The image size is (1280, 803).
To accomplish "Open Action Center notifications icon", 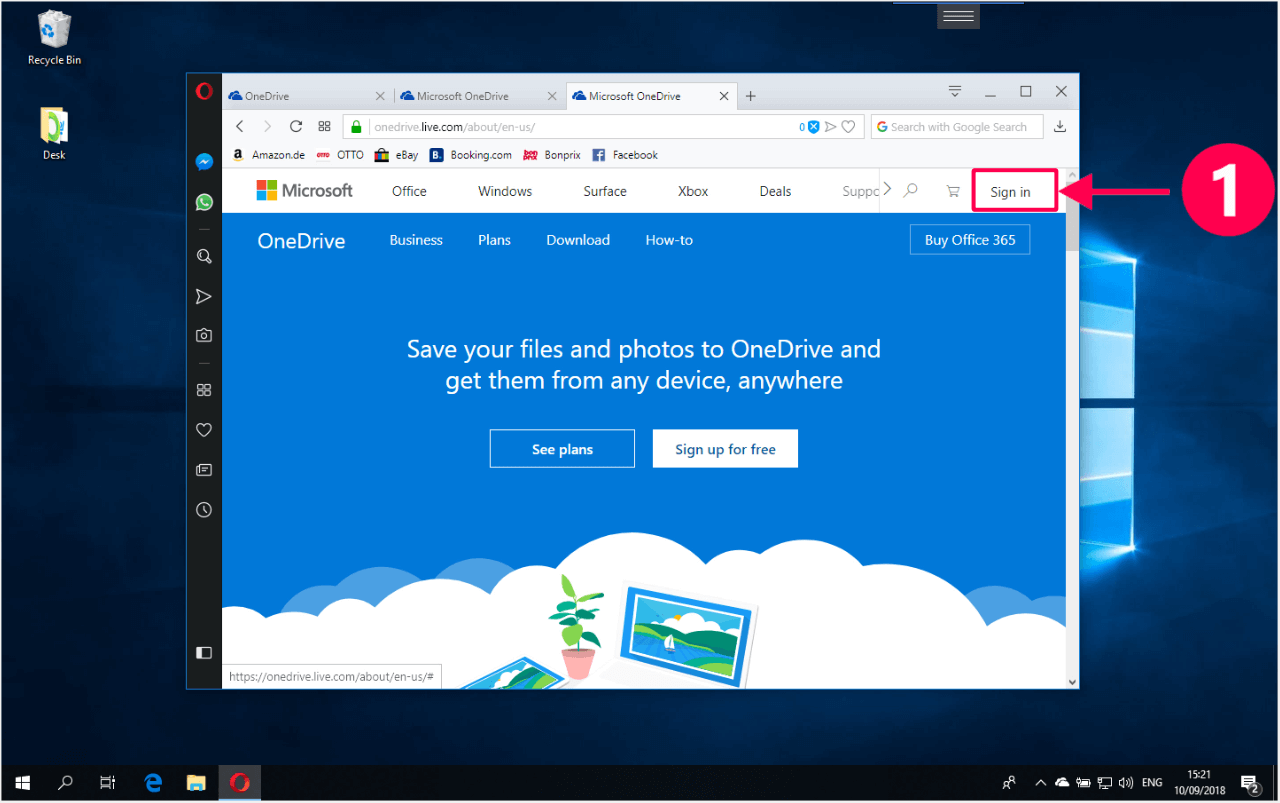I will click(1250, 783).
